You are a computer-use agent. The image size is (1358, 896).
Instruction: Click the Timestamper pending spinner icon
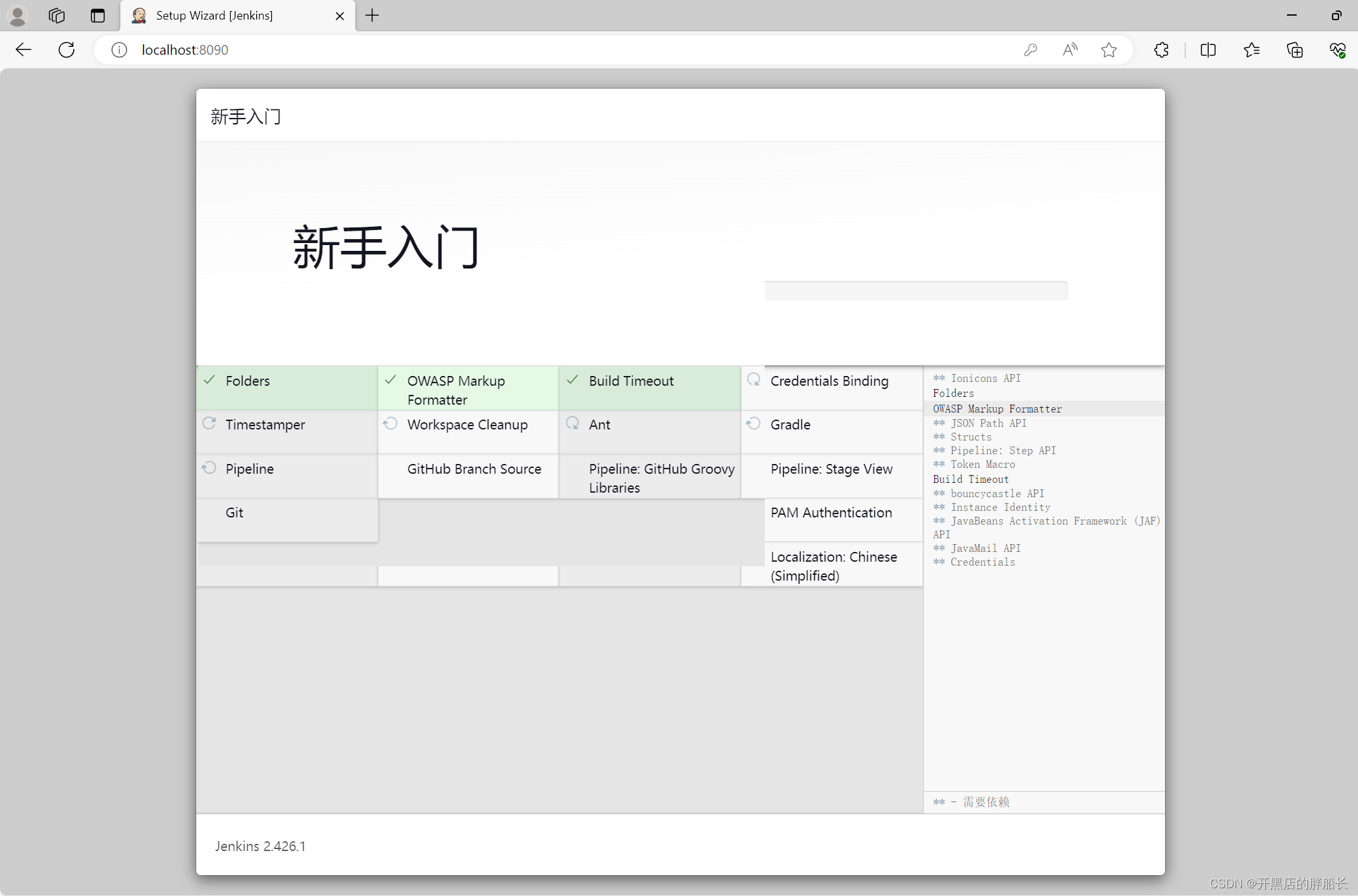click(x=209, y=424)
